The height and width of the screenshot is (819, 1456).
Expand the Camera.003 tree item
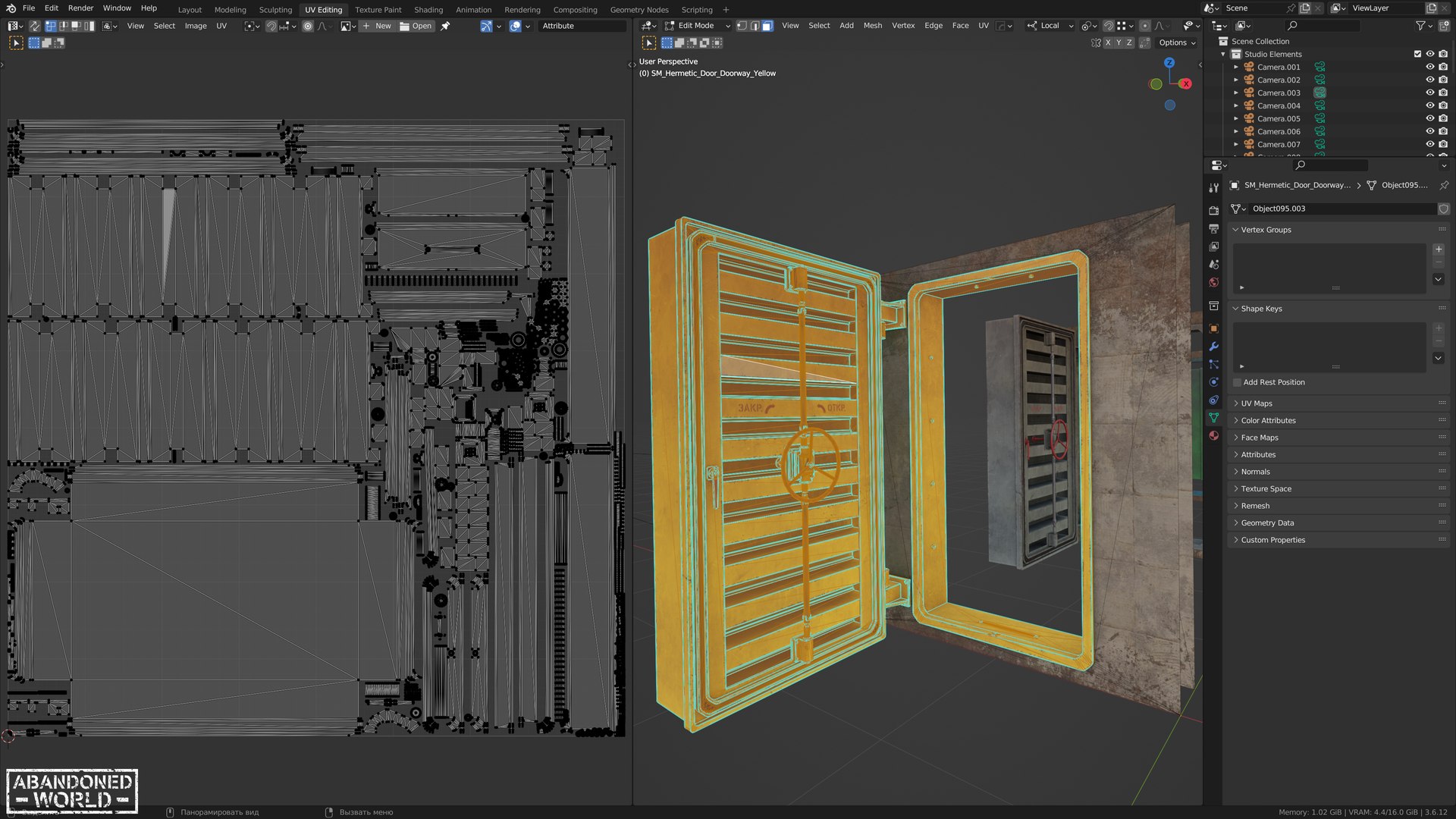[x=1236, y=93]
